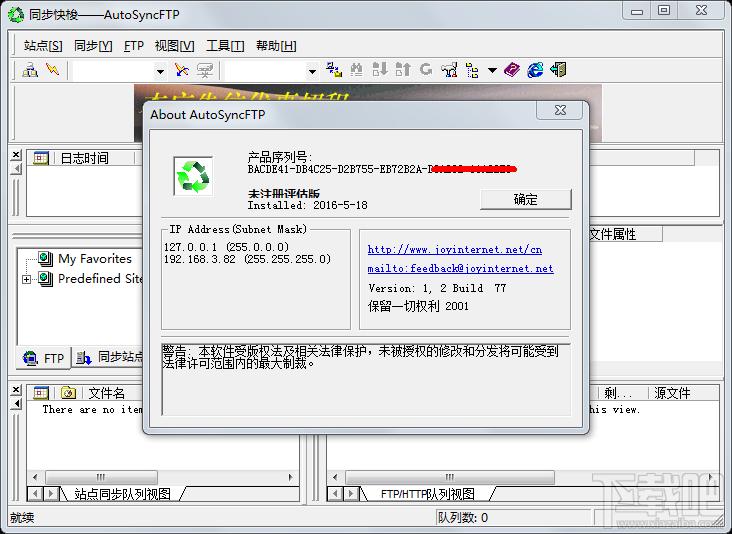Click the purple help book toolbar icon
The image size is (732, 534).
(x=512, y=70)
